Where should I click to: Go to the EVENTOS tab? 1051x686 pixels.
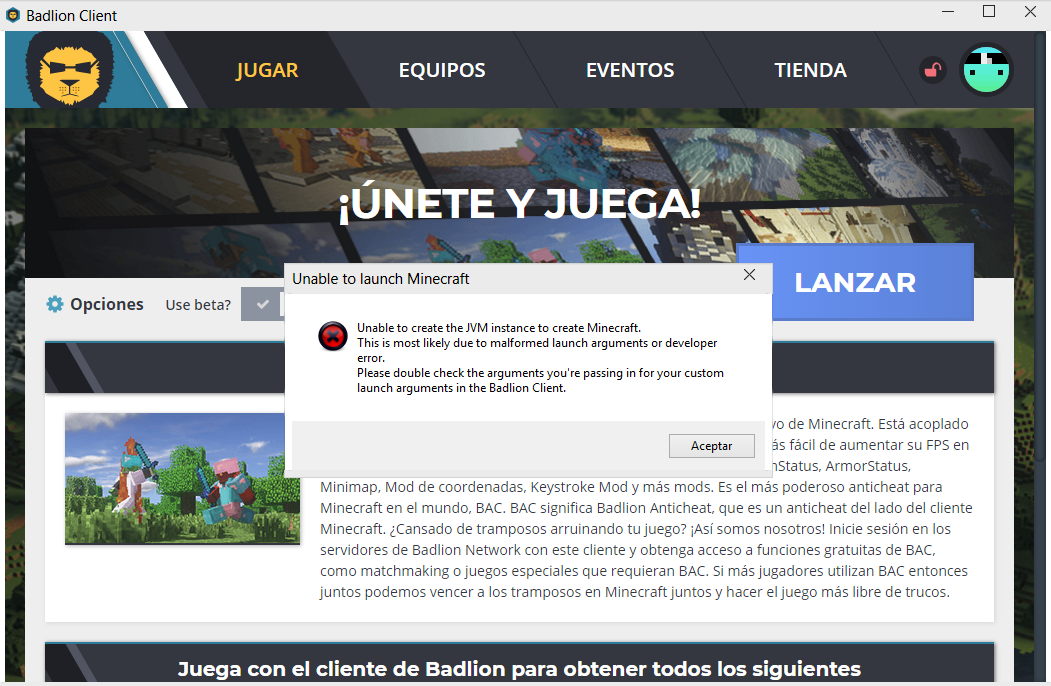tap(630, 70)
